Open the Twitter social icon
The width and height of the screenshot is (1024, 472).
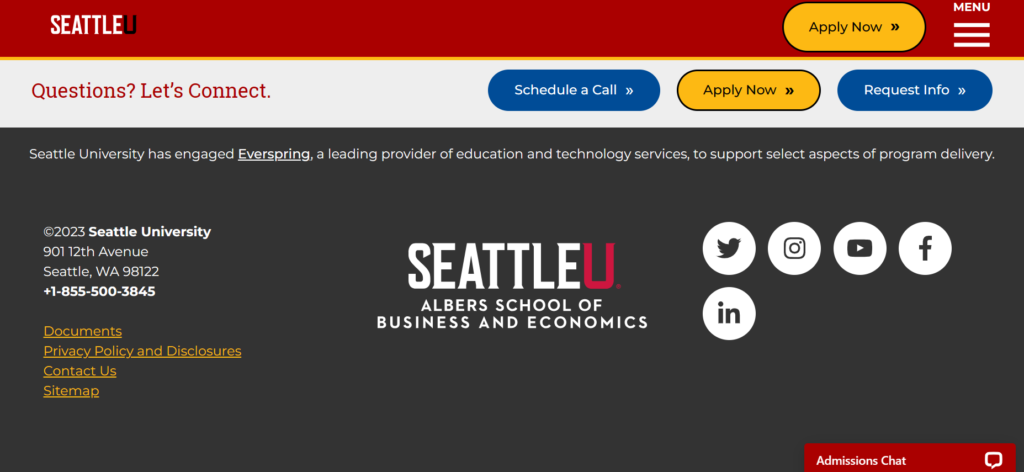(x=729, y=248)
